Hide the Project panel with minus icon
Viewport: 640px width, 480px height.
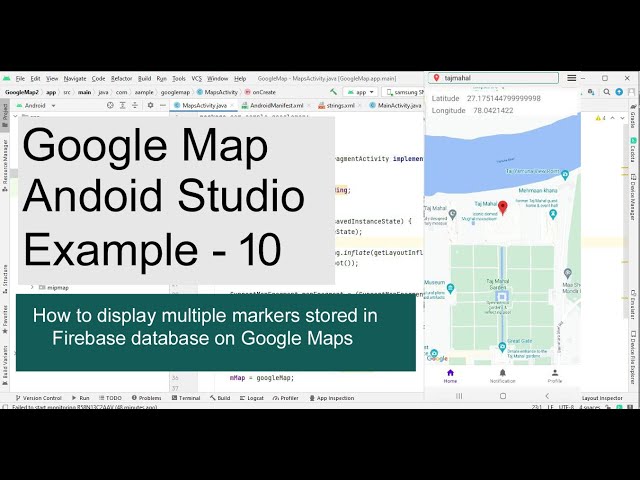pos(162,105)
